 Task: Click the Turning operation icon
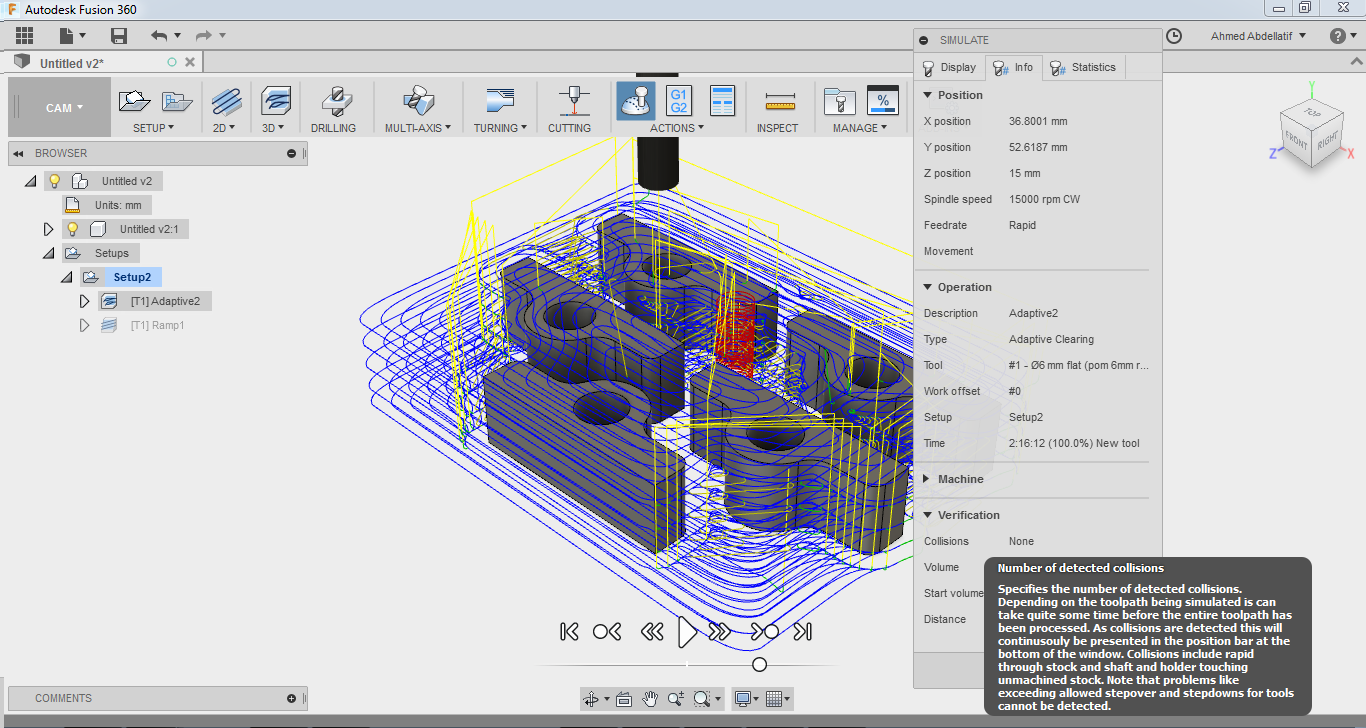[x=499, y=101]
